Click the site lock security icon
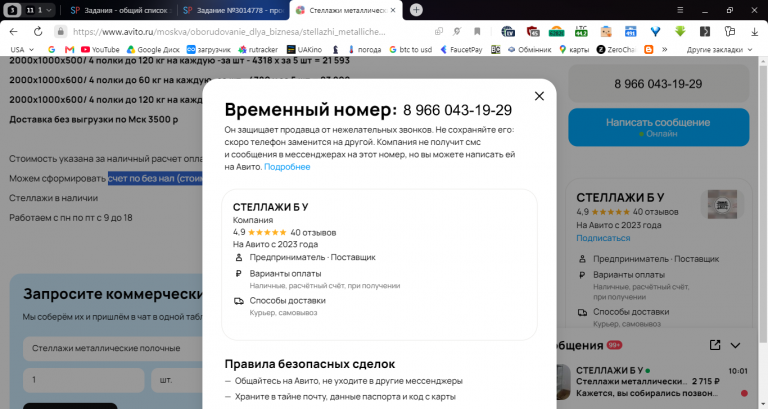 (60, 31)
